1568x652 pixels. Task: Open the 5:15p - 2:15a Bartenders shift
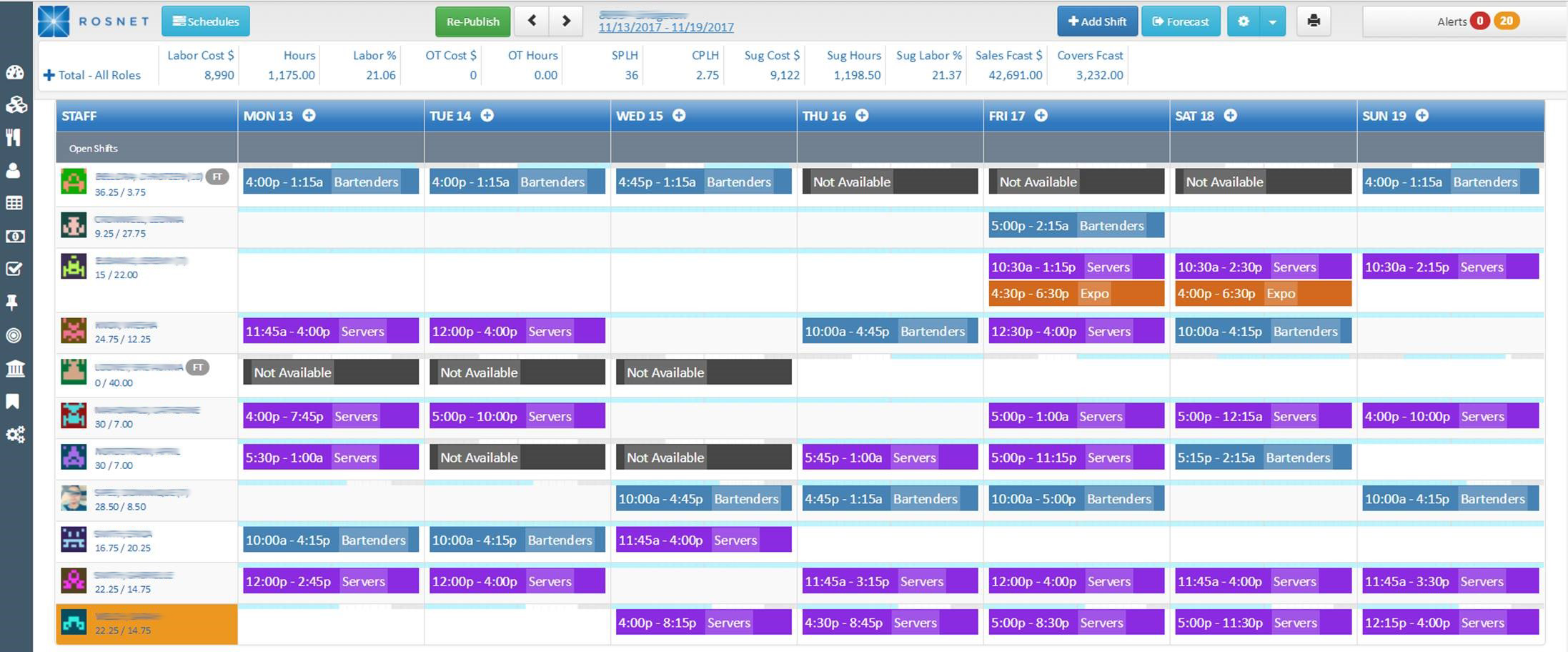coord(1263,458)
